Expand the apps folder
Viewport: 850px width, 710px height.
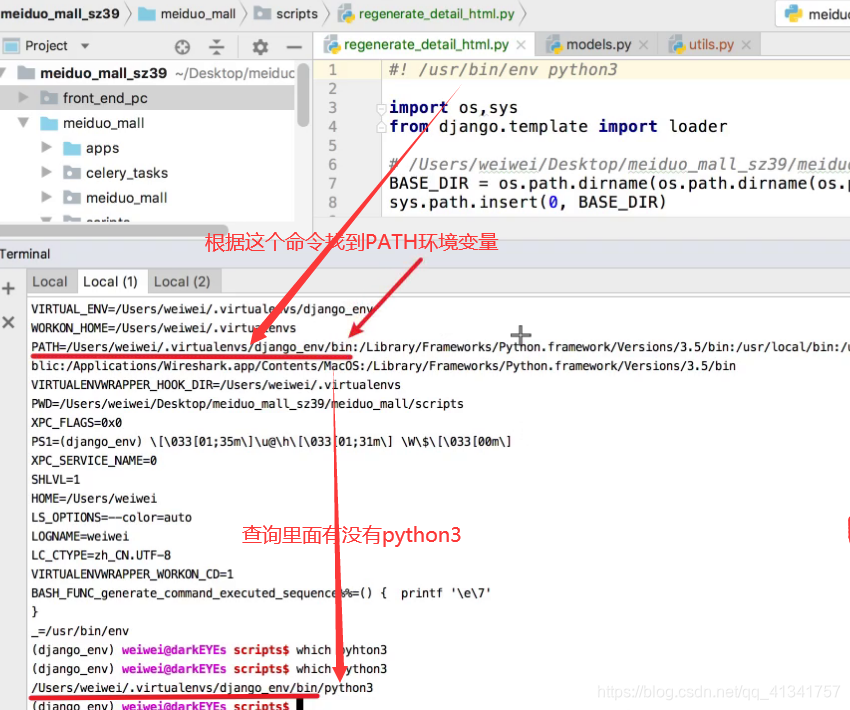pyautogui.click(x=47, y=147)
